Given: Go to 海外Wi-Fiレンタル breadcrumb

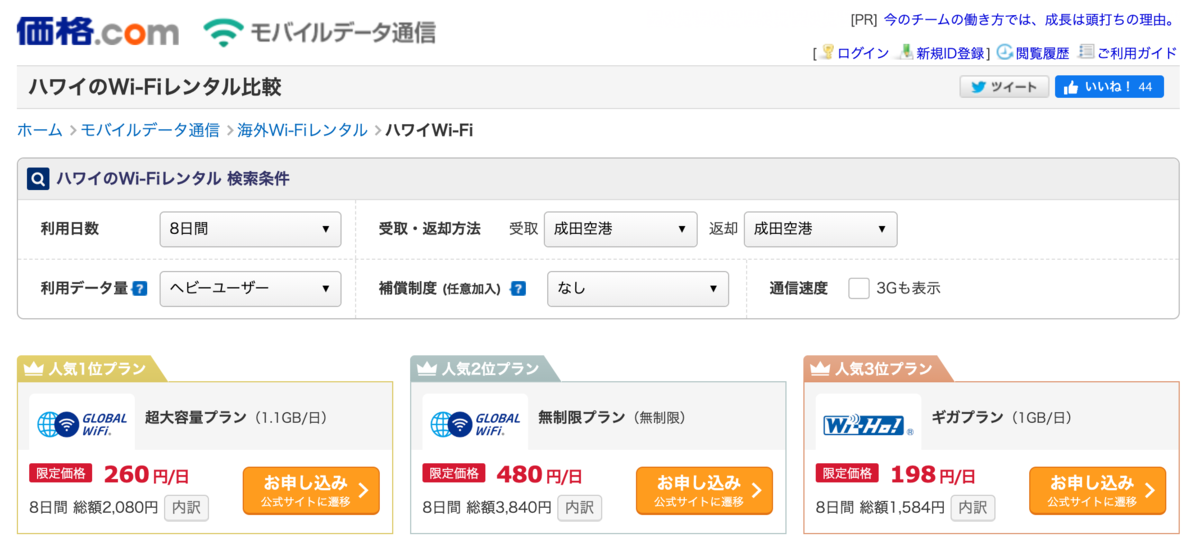Looking at the screenshot, I should point(302,130).
